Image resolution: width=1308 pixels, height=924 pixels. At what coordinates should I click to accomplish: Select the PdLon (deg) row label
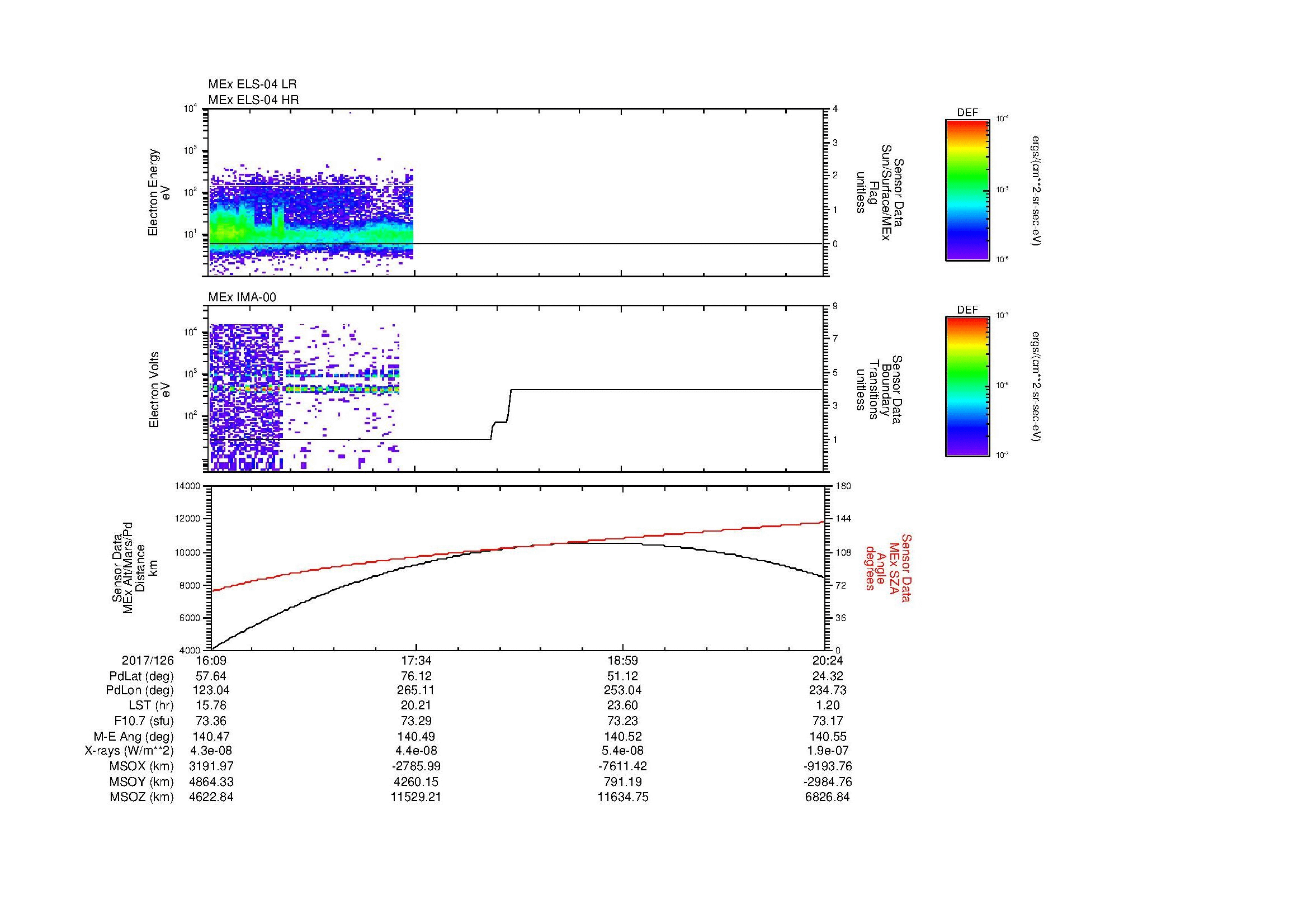(140, 690)
